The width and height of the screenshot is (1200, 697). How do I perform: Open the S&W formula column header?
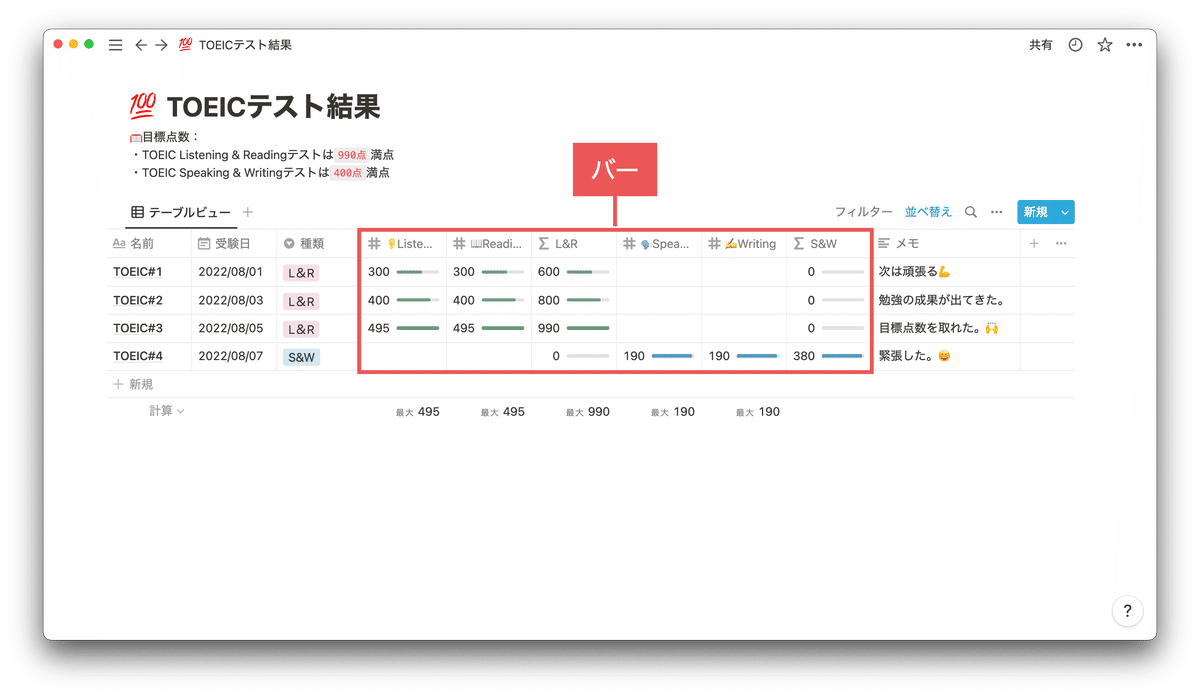(829, 243)
